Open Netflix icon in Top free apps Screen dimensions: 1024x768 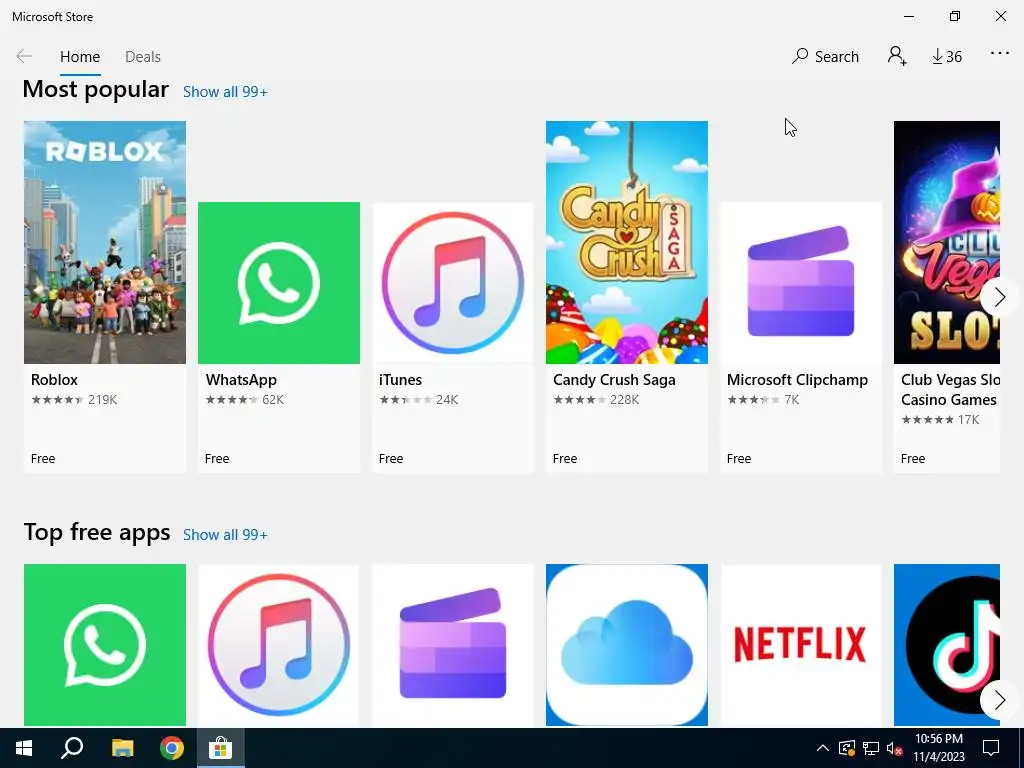801,645
